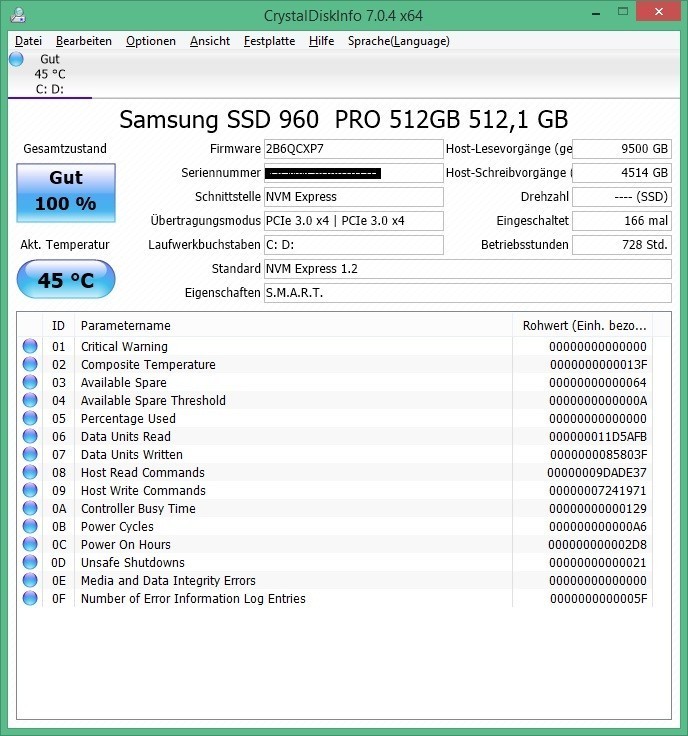
Task: Open the Festplatte menu
Action: tap(269, 41)
